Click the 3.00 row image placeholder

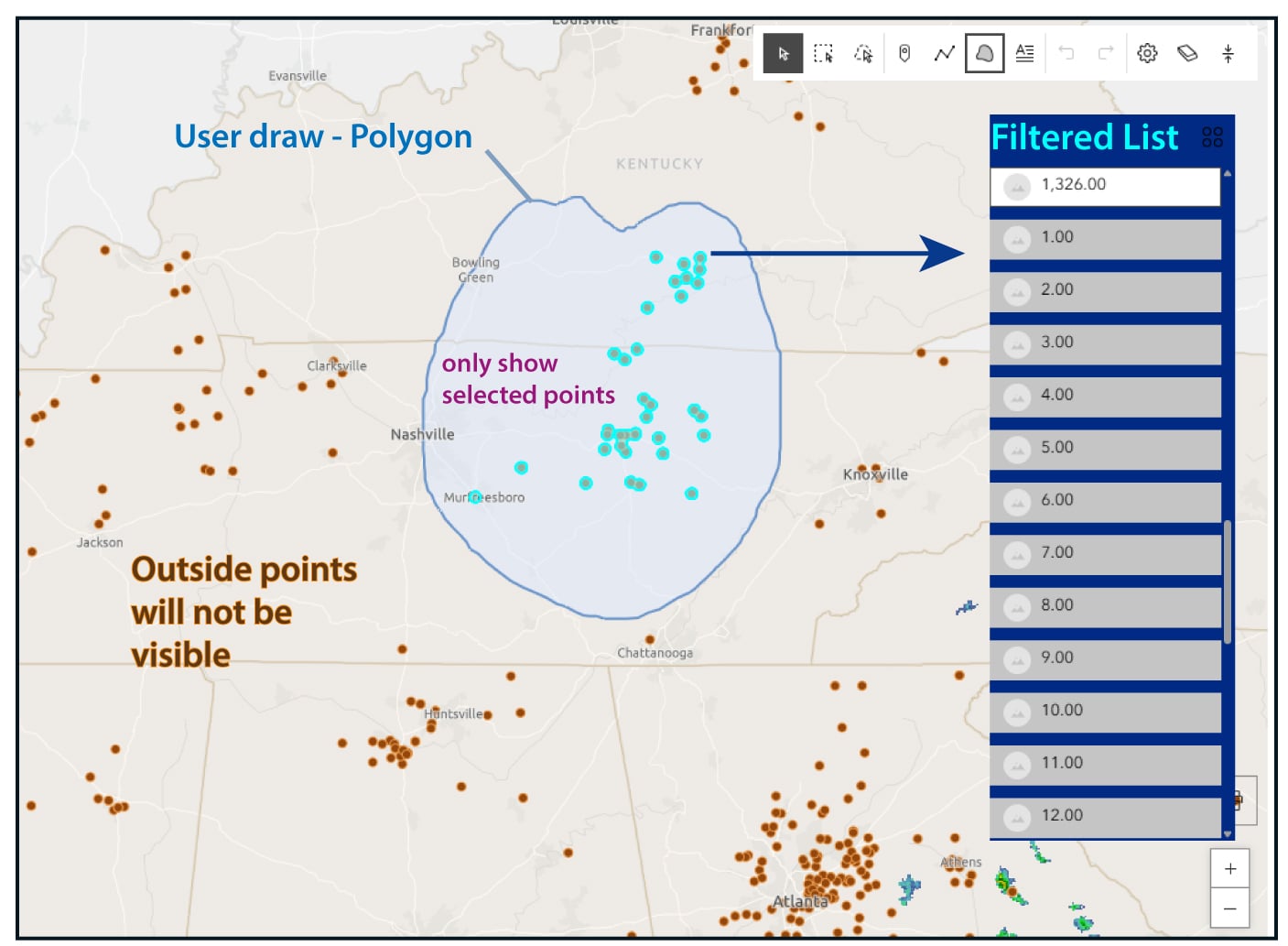click(1017, 345)
